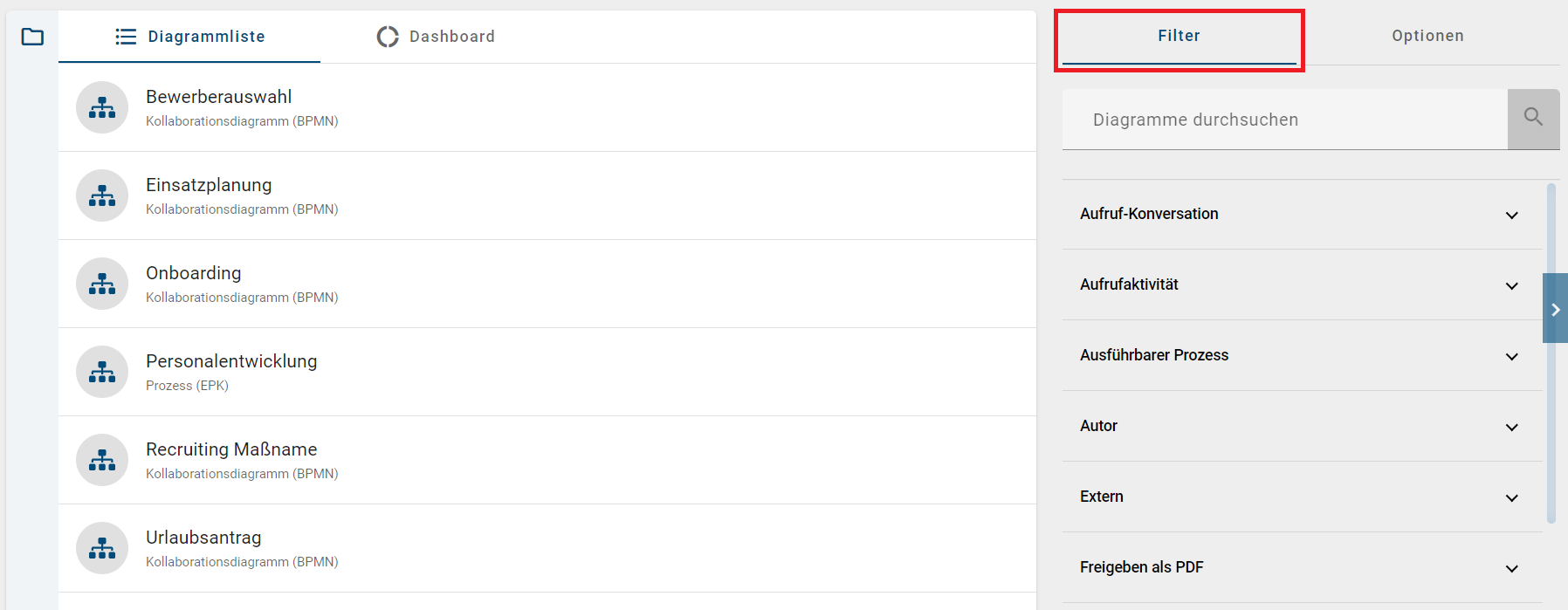Open the Urlaubsantrag diagram
Viewport: 1568px width, 610px height.
pyautogui.click(x=203, y=538)
